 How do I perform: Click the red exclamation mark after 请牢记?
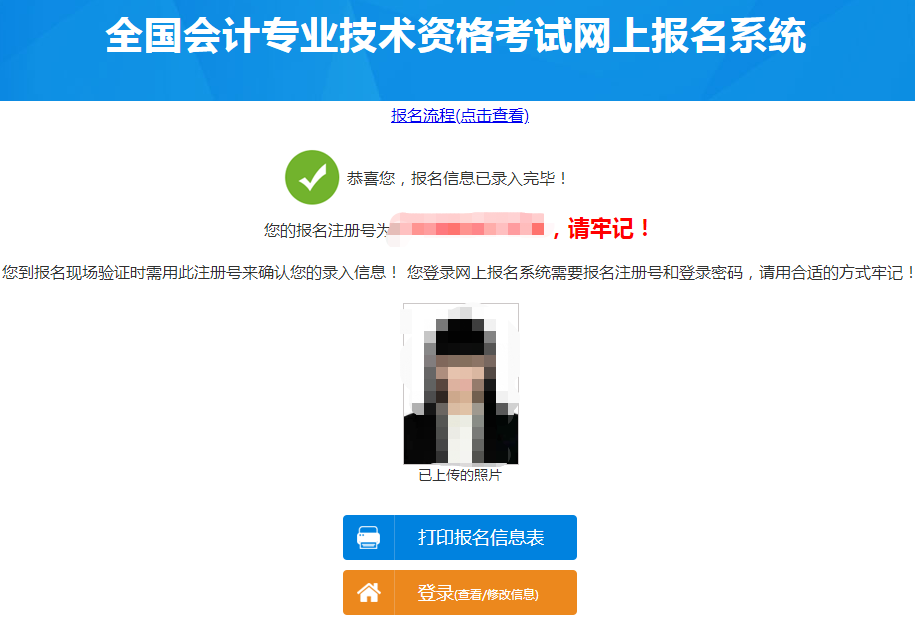(645, 228)
